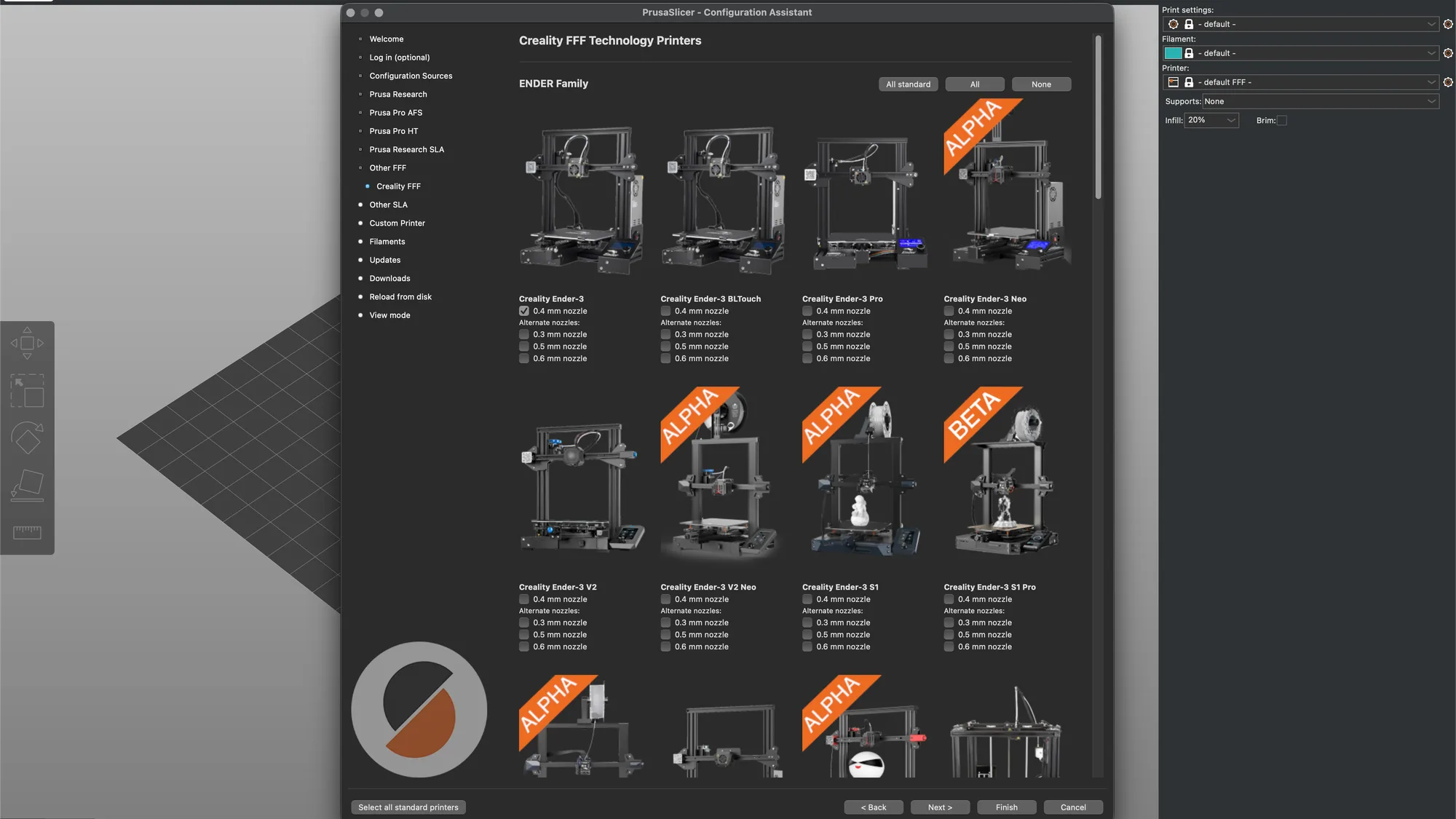The width and height of the screenshot is (1456, 819).
Task: Select the Rotate tool in left toolbar
Action: (27, 438)
